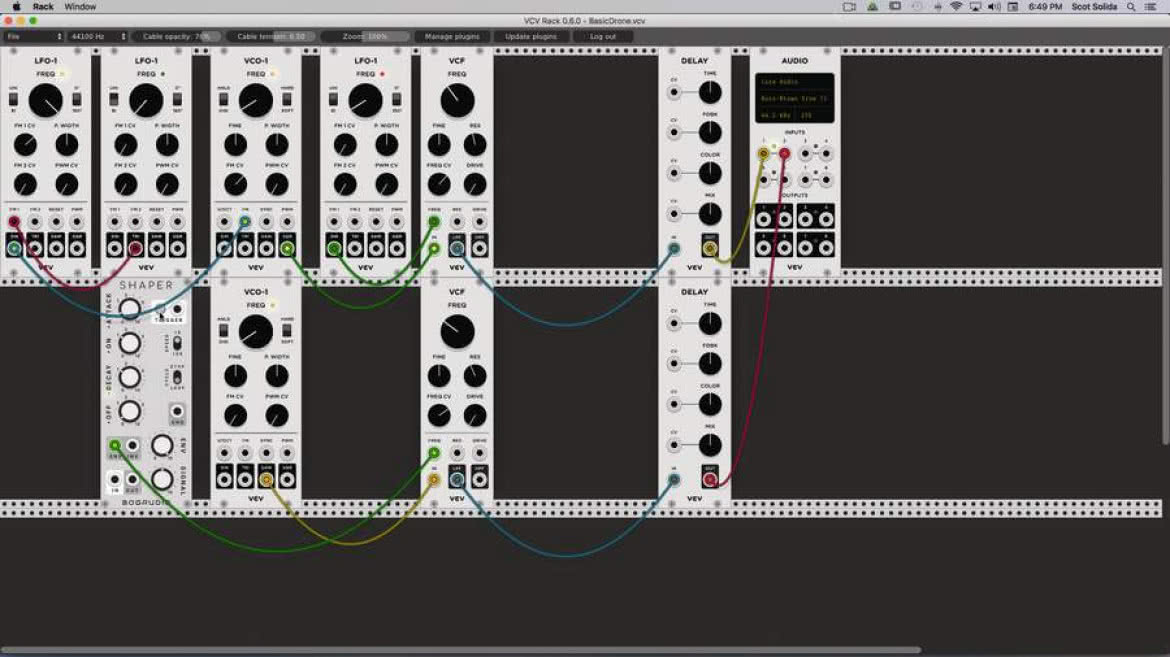Click the 6:49 PM clock in the menu bar
The height and width of the screenshot is (657, 1170).
1045,7
